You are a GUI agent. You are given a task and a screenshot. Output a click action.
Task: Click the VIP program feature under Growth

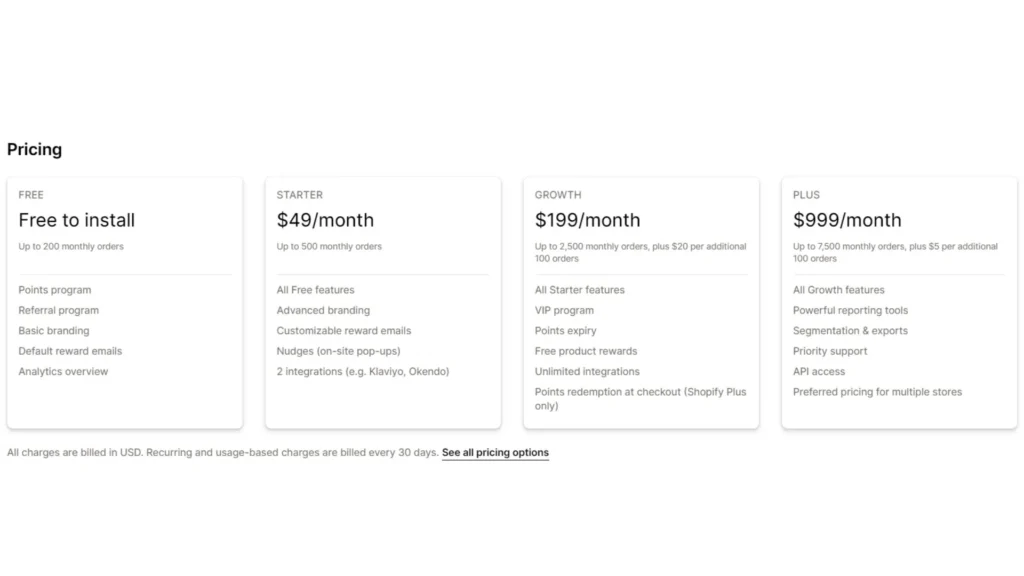[x=564, y=310]
